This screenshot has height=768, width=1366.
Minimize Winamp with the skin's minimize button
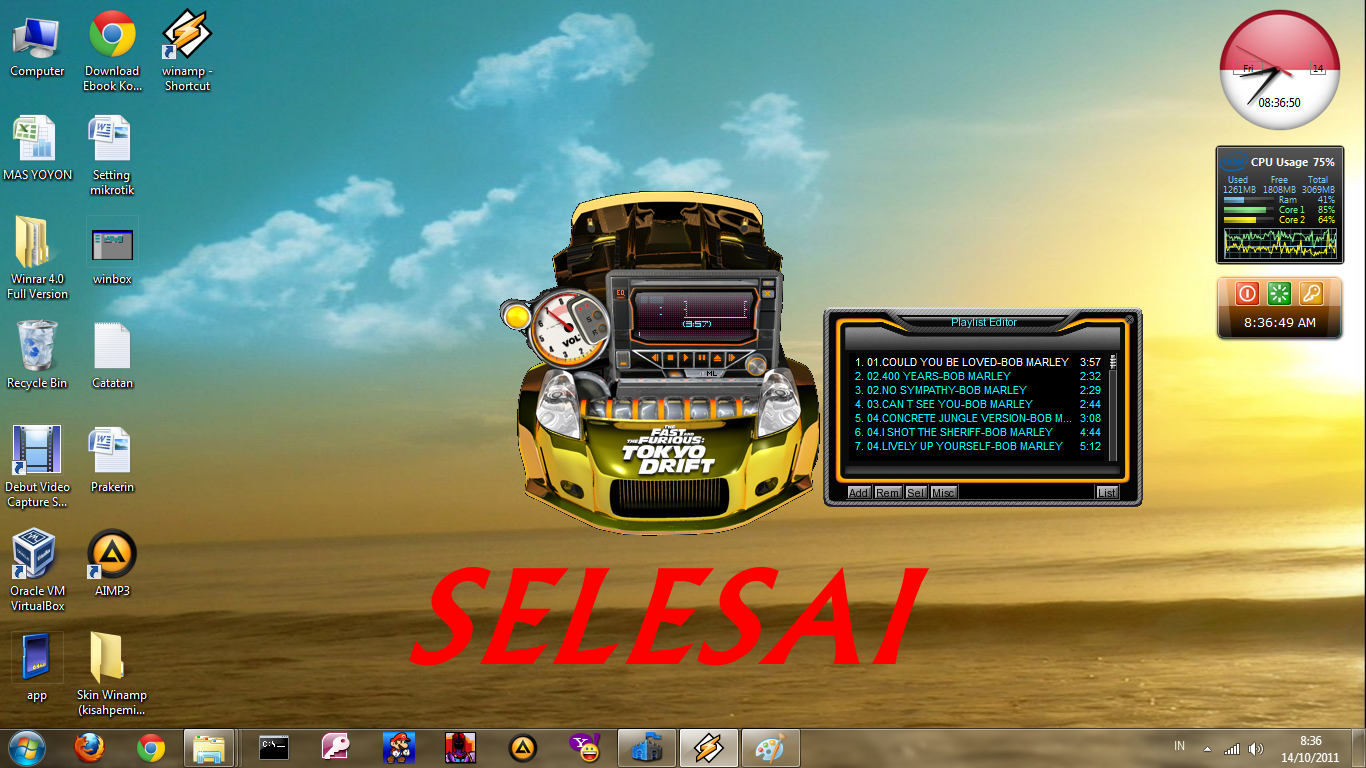pos(768,283)
